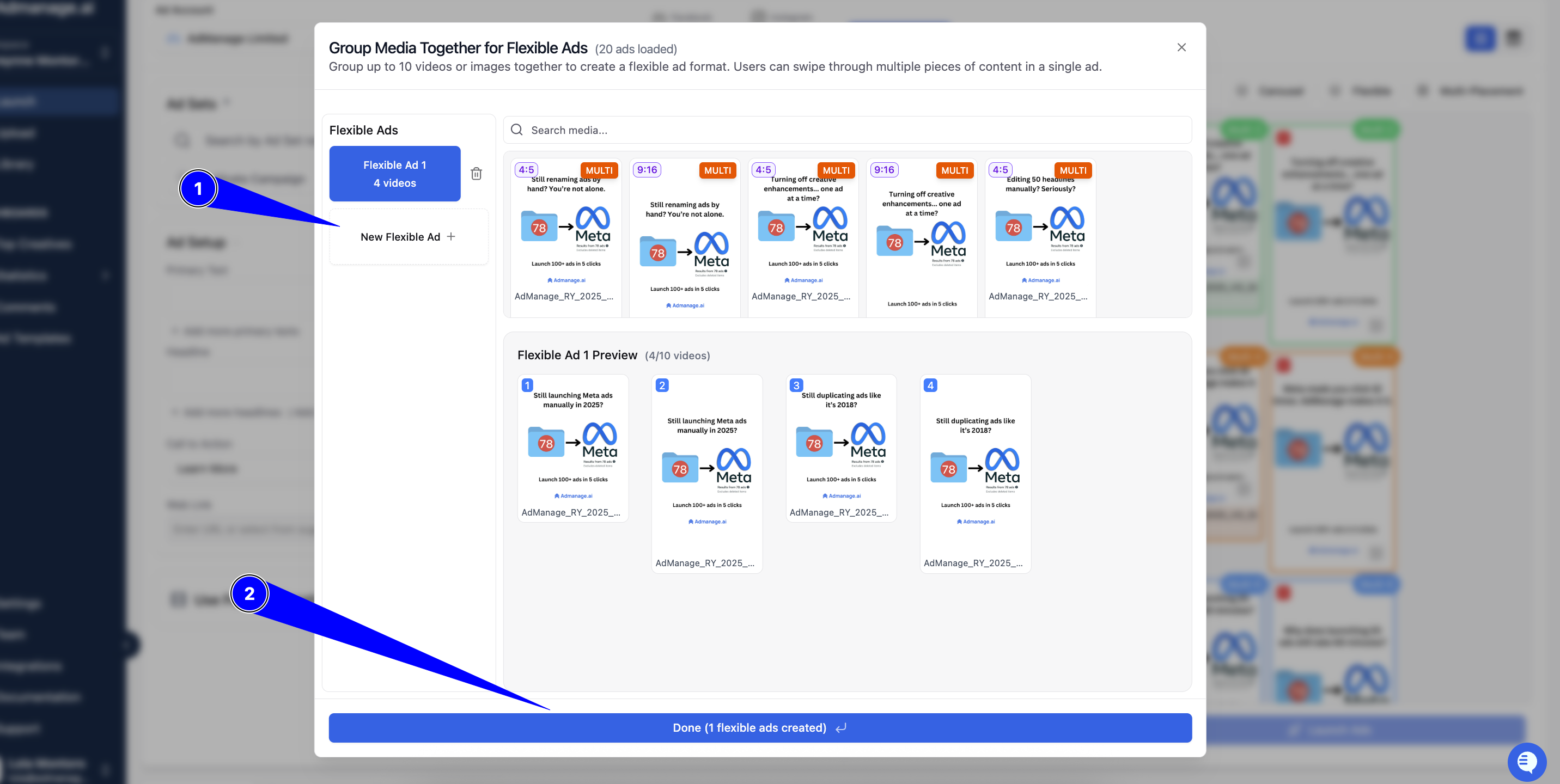Click the number 4 badge in preview
This screenshot has width=1560, height=784.
931,385
